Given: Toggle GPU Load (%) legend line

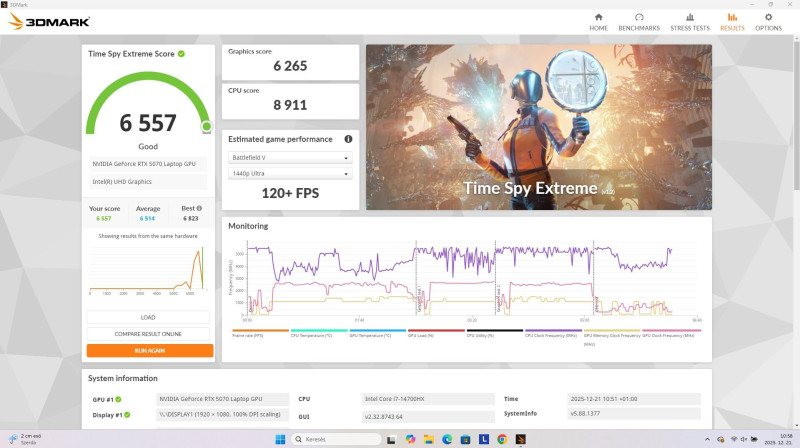Looking at the screenshot, I should (x=436, y=333).
